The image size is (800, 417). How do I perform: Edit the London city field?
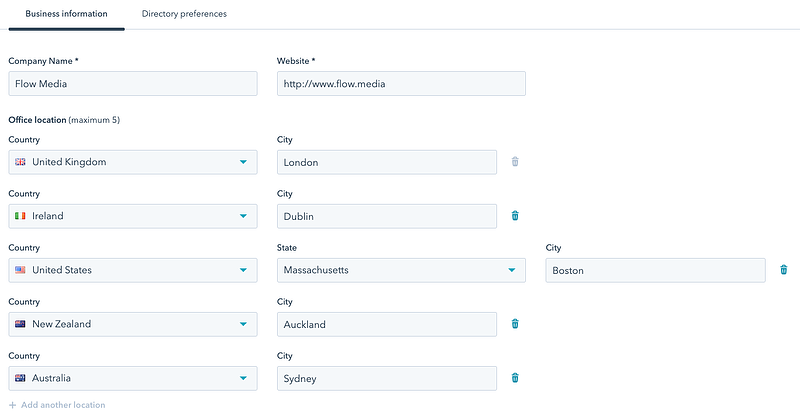(387, 162)
